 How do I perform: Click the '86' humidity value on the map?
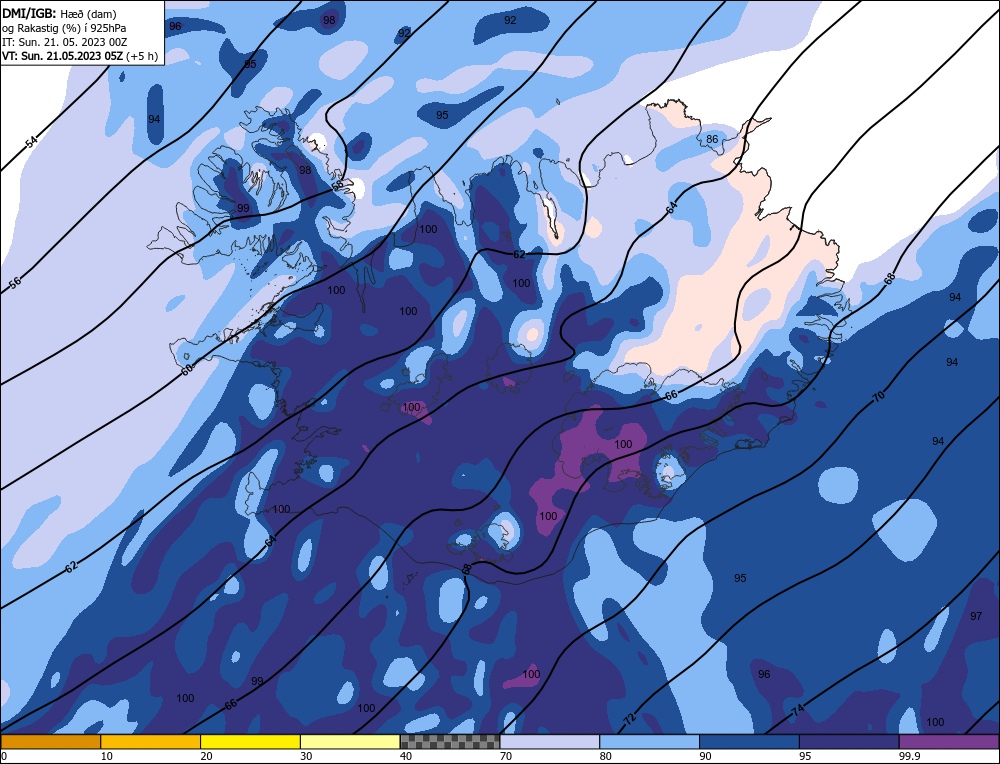pos(712,139)
